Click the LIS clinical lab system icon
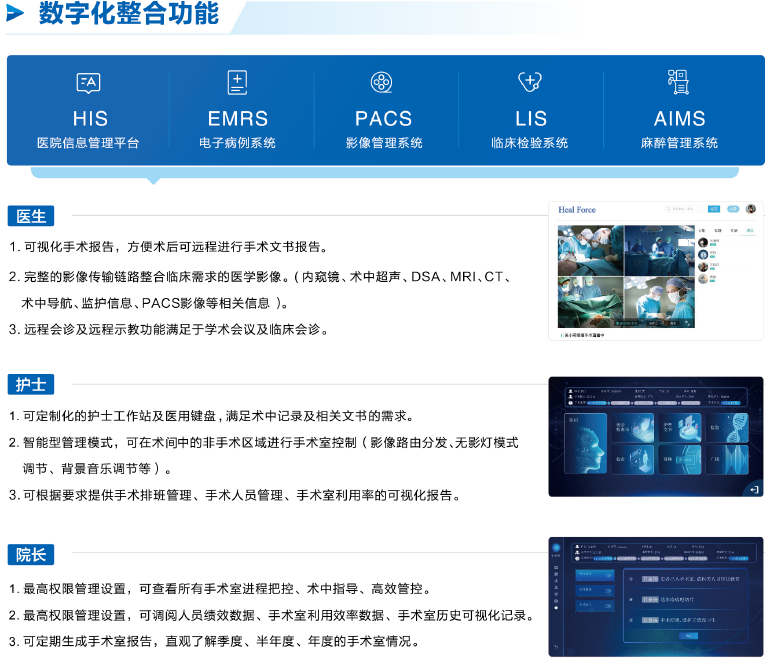This screenshot has width=768, height=669. 529,83
